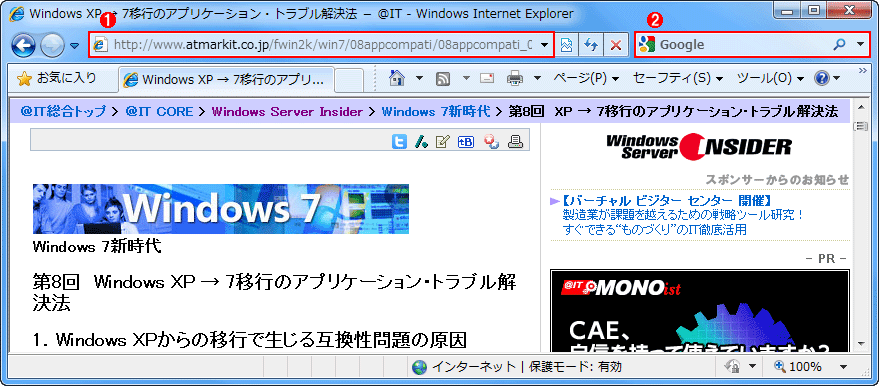879x386 pixels.
Task: Click the URL address bar field
Action: pos(321,45)
